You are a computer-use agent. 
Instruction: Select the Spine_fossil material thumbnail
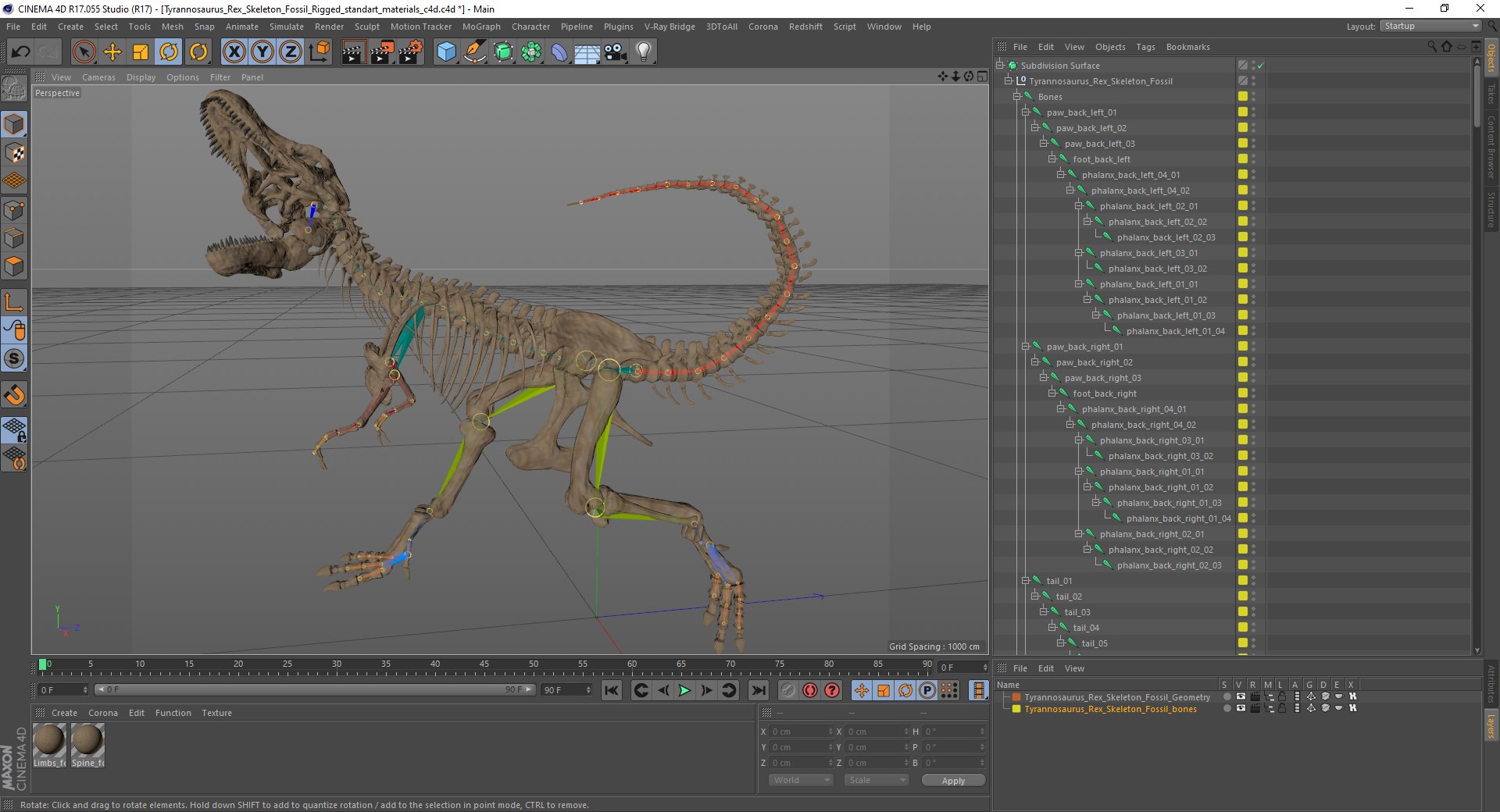[x=87, y=739]
